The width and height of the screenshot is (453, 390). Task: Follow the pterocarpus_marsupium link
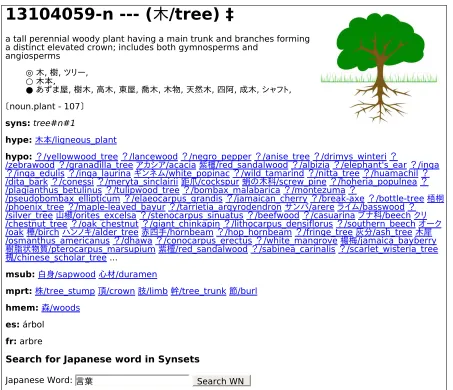(81, 249)
